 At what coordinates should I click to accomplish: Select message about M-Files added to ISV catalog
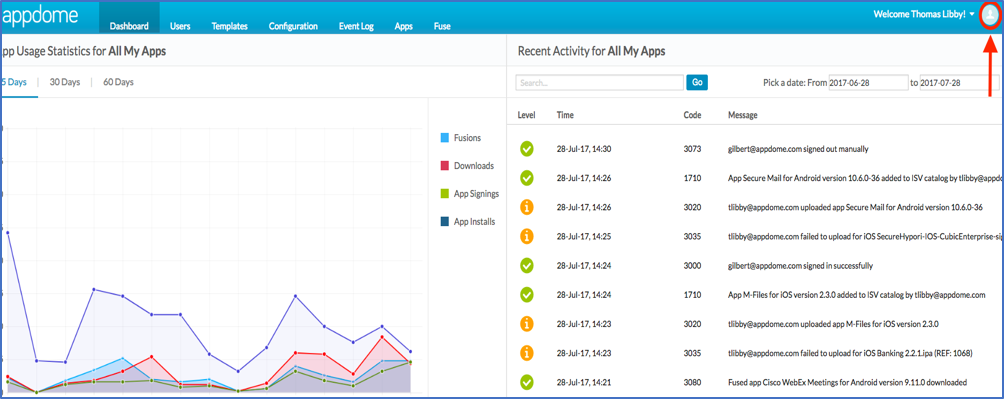857,295
